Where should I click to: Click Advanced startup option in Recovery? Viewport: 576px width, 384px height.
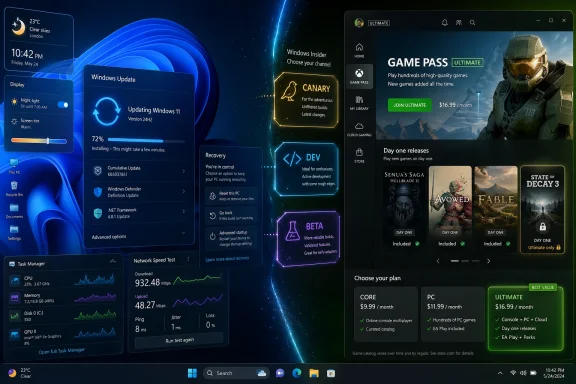231,238
